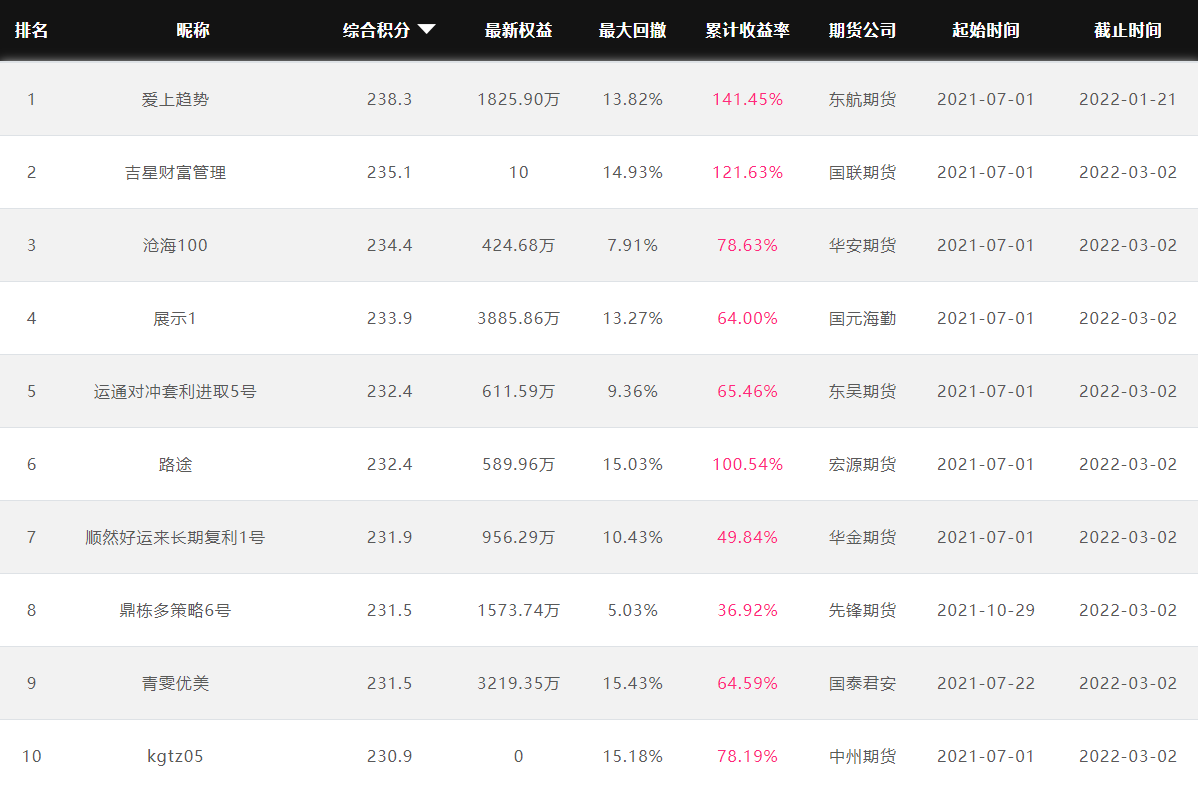Sort by 最大回撤 column header

pyautogui.click(x=633, y=31)
